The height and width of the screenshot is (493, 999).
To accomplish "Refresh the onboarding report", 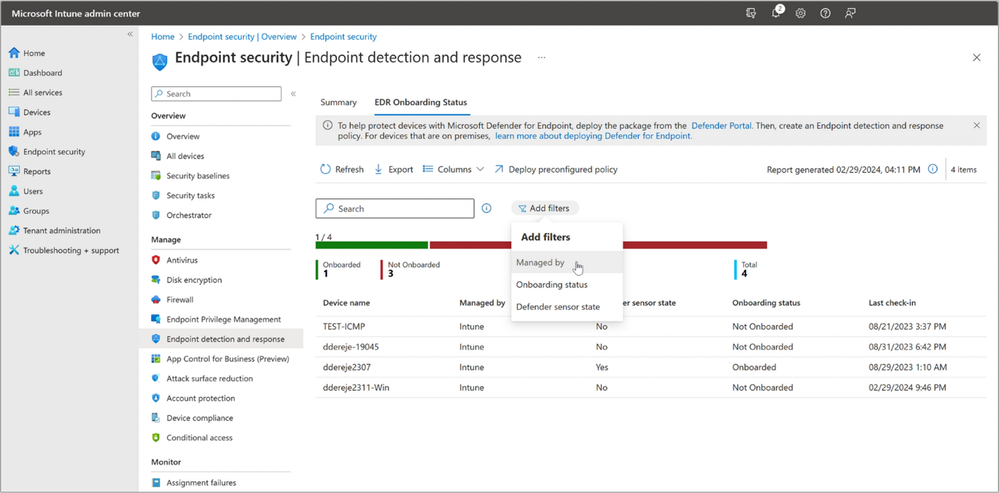I will pos(341,169).
